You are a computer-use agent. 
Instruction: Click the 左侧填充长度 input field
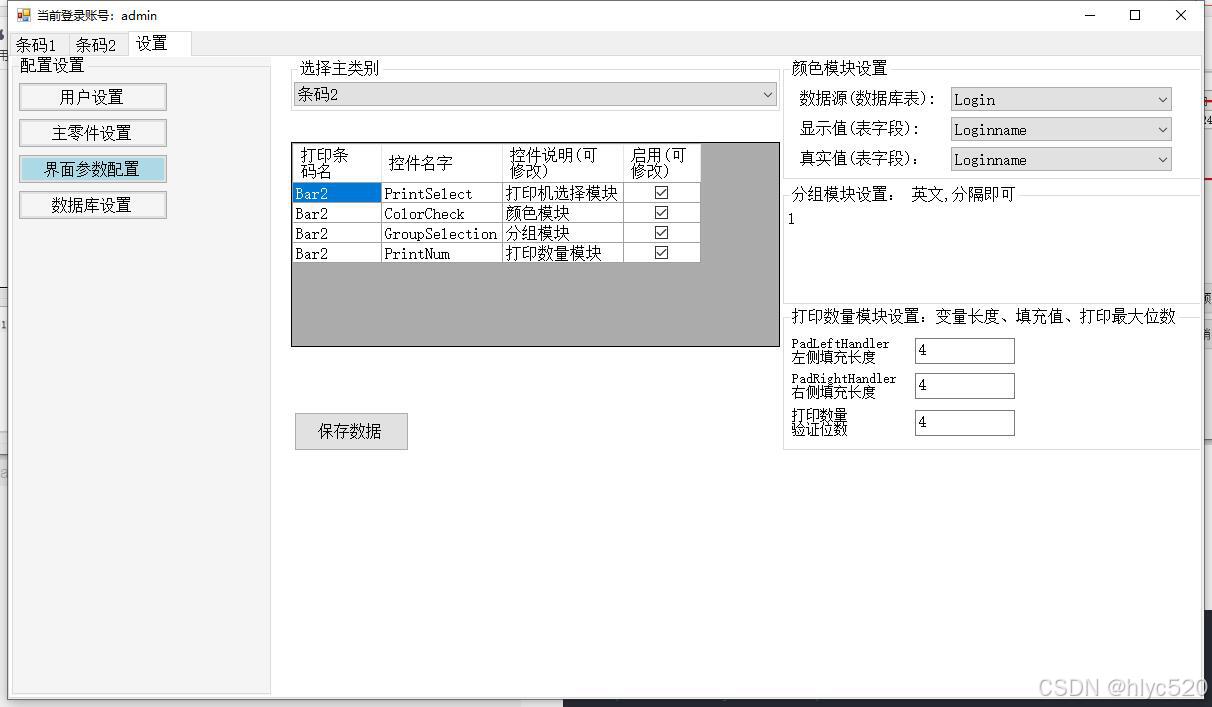[x=964, y=350]
